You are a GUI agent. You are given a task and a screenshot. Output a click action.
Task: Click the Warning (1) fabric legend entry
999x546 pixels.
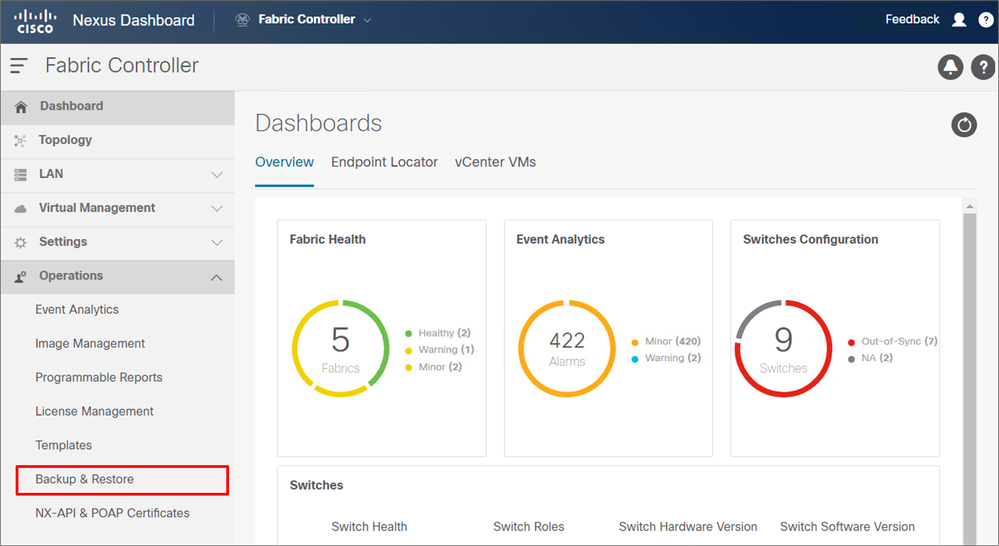440,350
